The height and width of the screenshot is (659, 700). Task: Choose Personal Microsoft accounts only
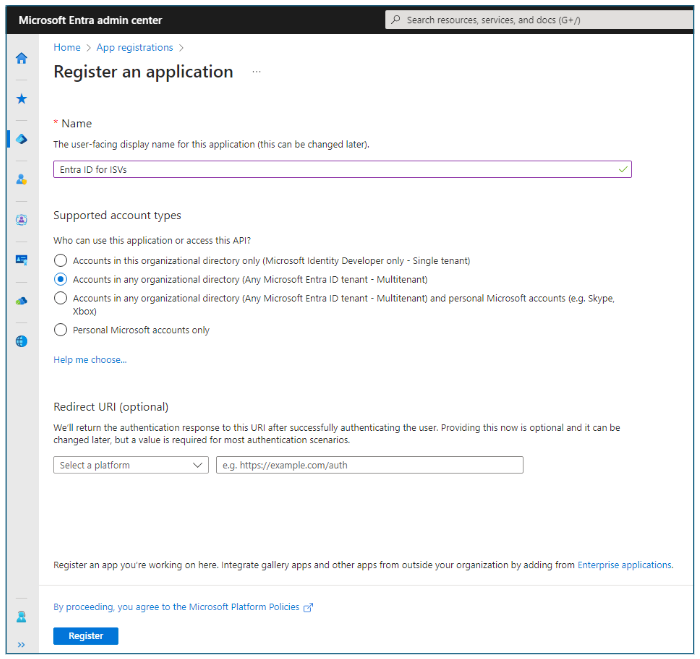(61, 330)
